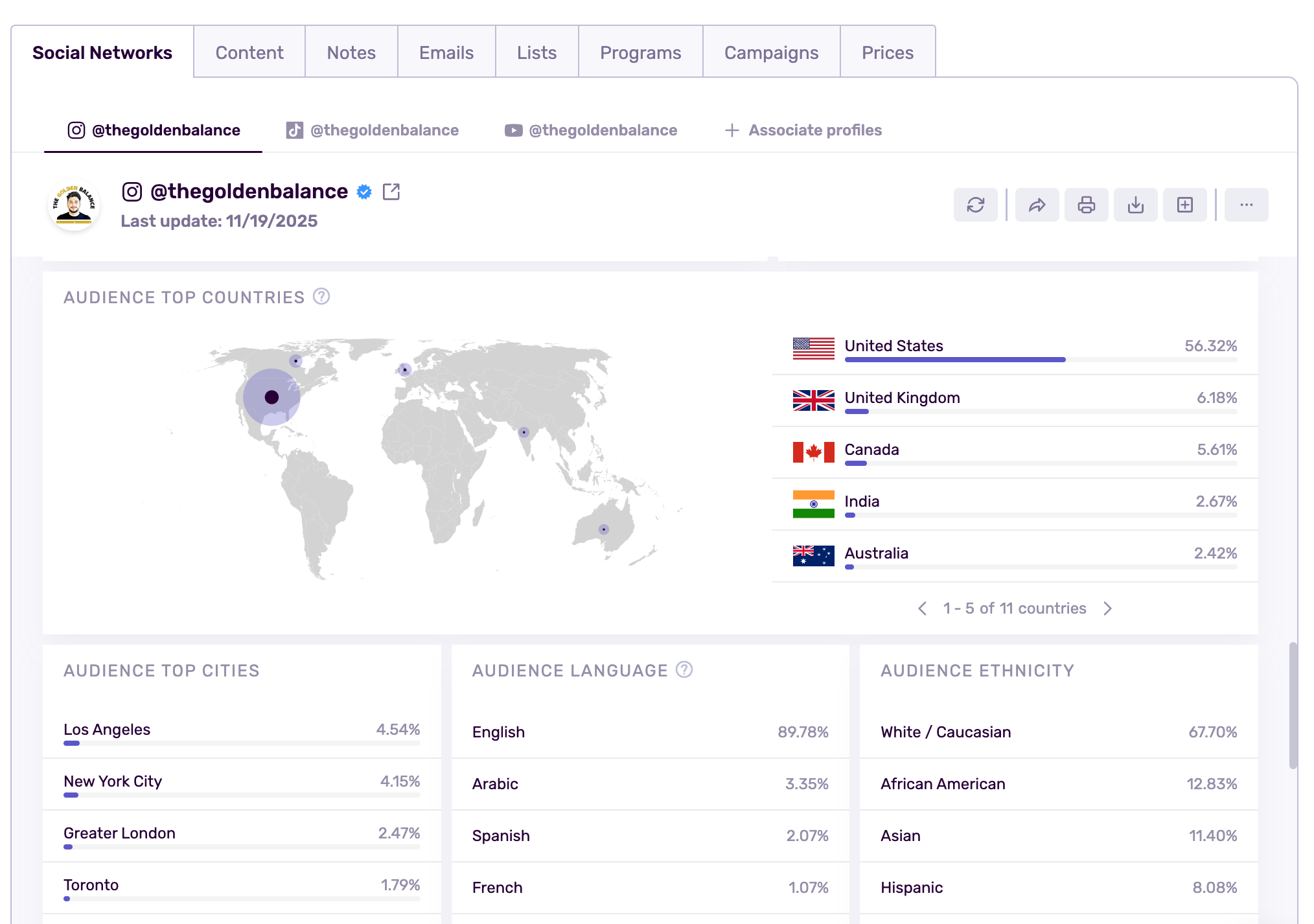1314x924 pixels.
Task: Click the print report icon
Action: pyautogui.click(x=1086, y=205)
